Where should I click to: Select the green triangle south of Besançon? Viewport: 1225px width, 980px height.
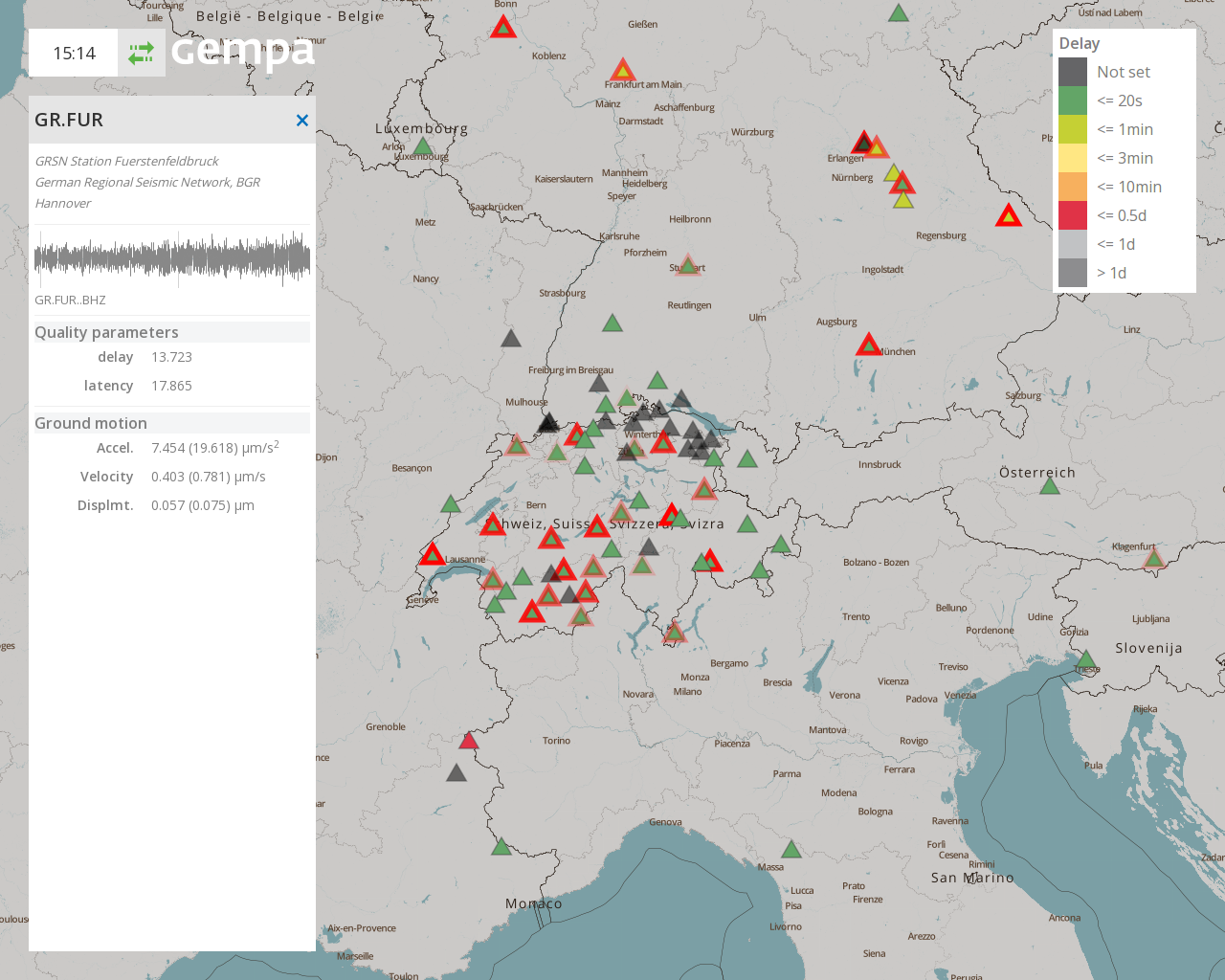[x=451, y=503]
